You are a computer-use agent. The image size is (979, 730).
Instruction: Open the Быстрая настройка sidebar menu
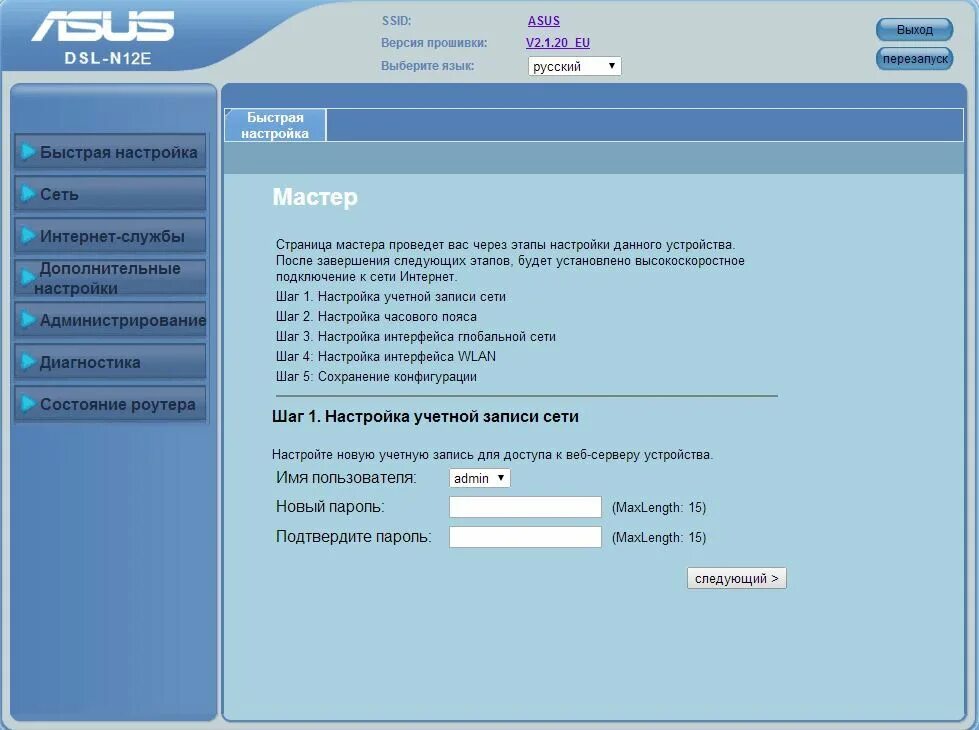pyautogui.click(x=111, y=152)
